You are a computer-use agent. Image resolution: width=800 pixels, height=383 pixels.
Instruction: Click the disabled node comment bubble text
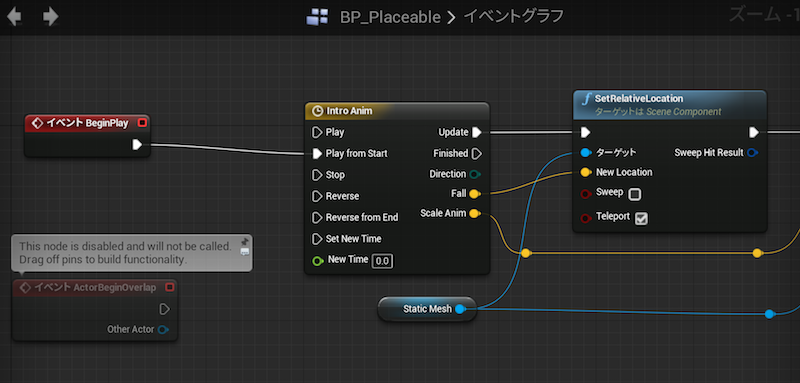click(125, 253)
